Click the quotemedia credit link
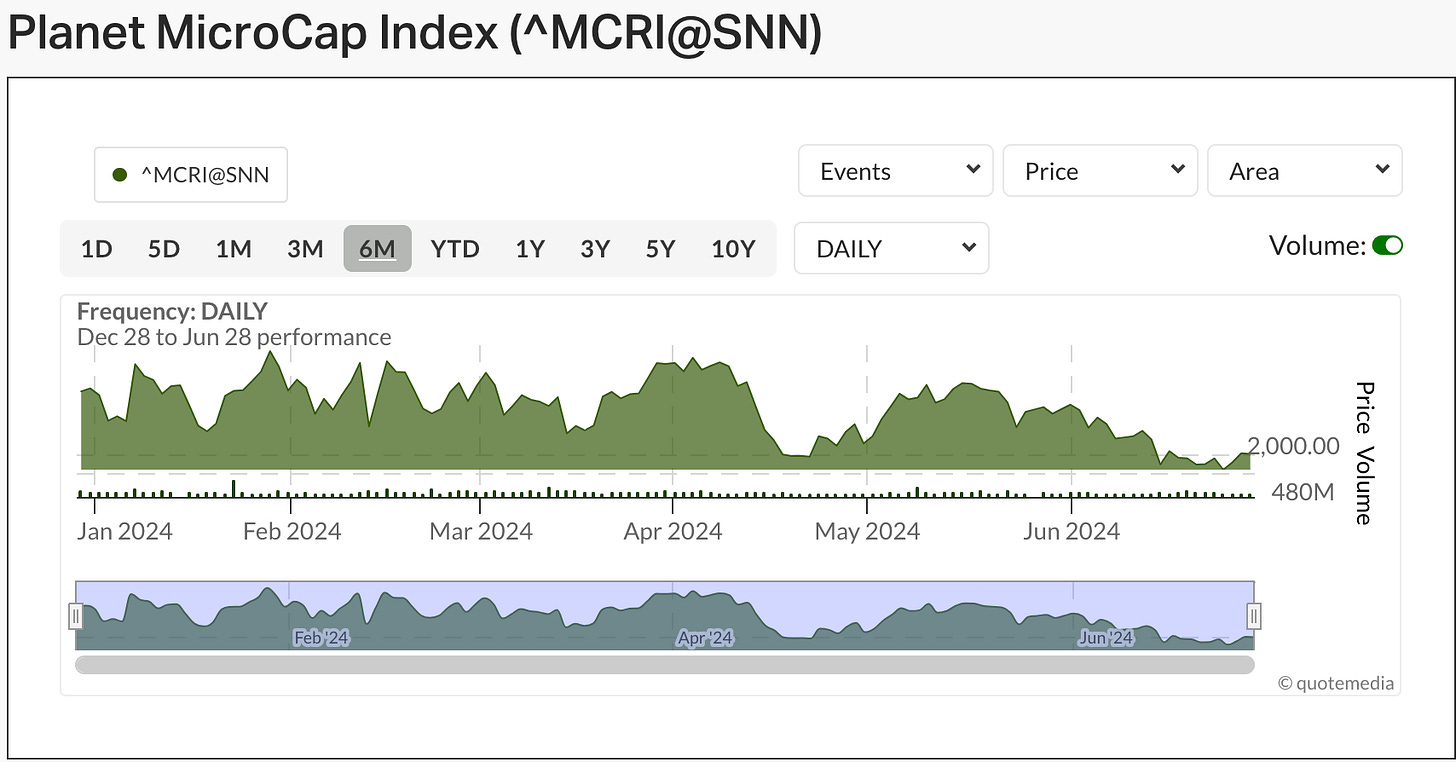Screen dimensions: 1456x762 (1336, 684)
